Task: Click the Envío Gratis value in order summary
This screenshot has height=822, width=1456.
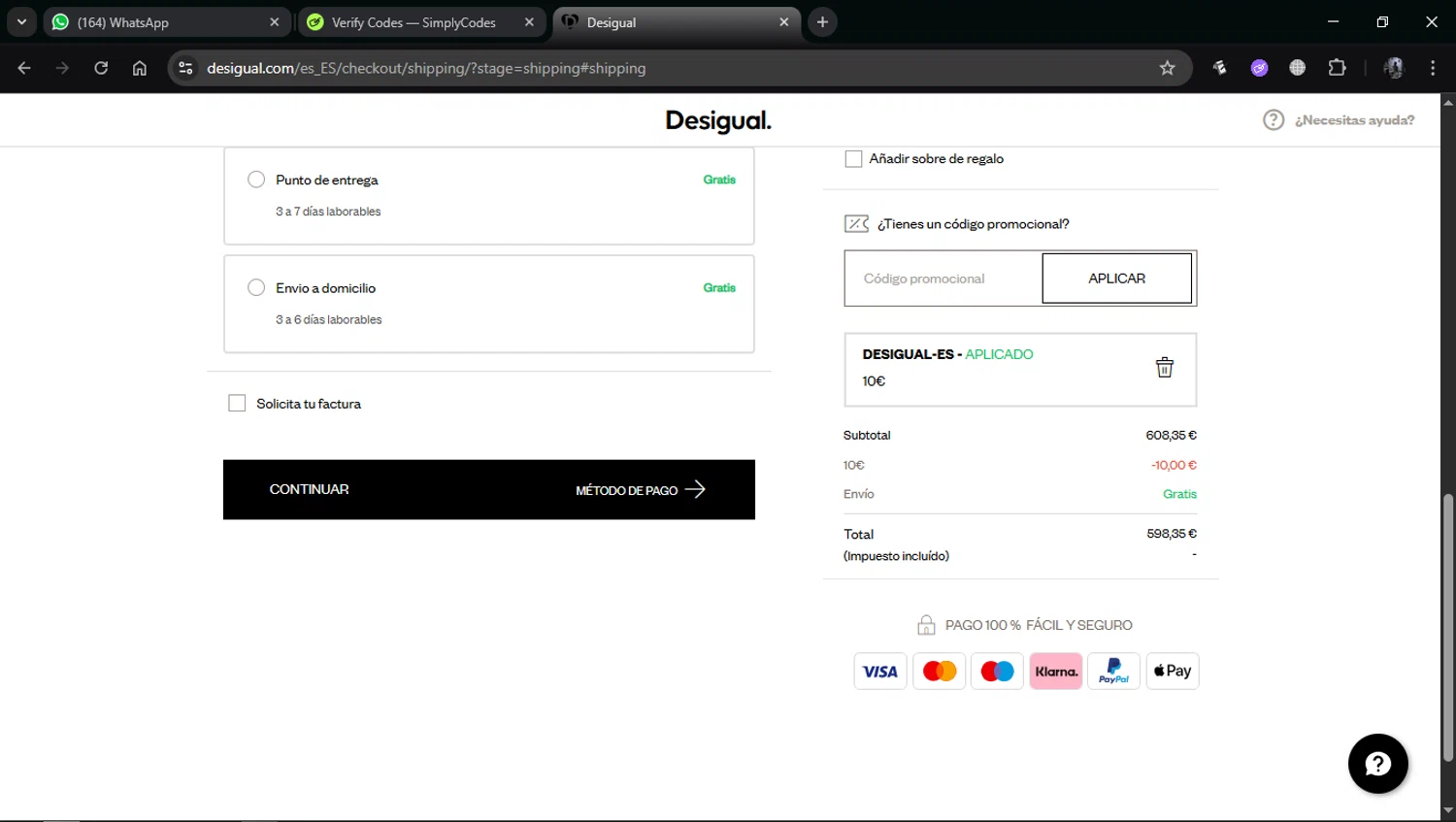Action: click(x=1179, y=494)
